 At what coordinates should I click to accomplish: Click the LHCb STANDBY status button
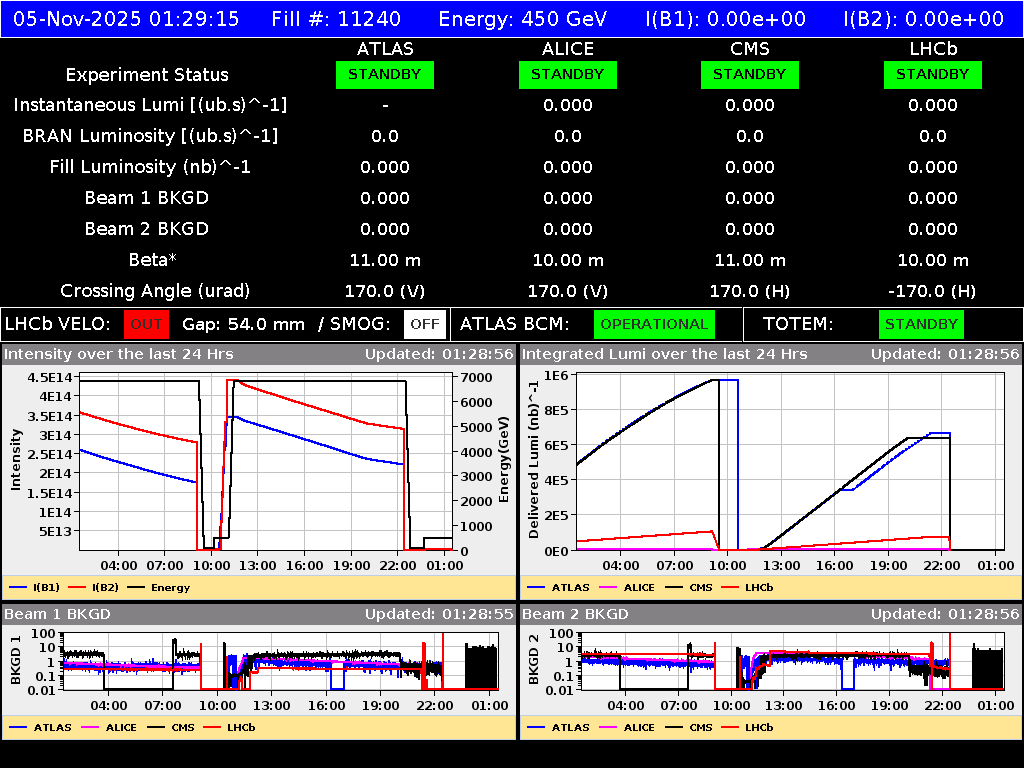coord(932,74)
